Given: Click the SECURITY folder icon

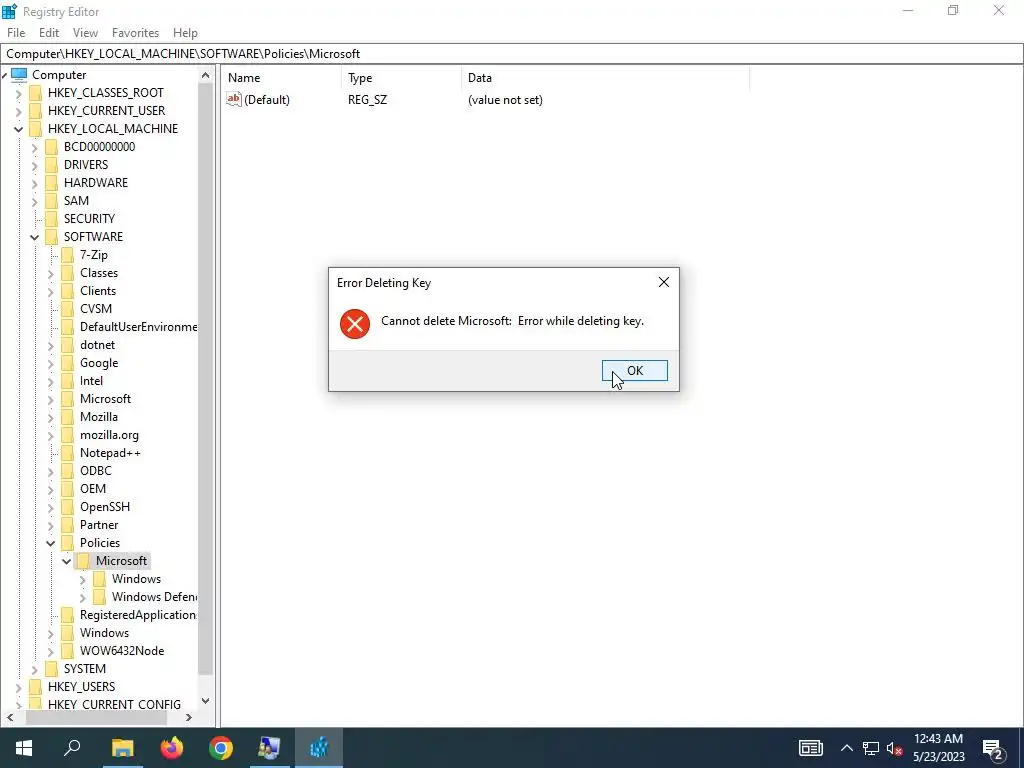Looking at the screenshot, I should [x=52, y=218].
